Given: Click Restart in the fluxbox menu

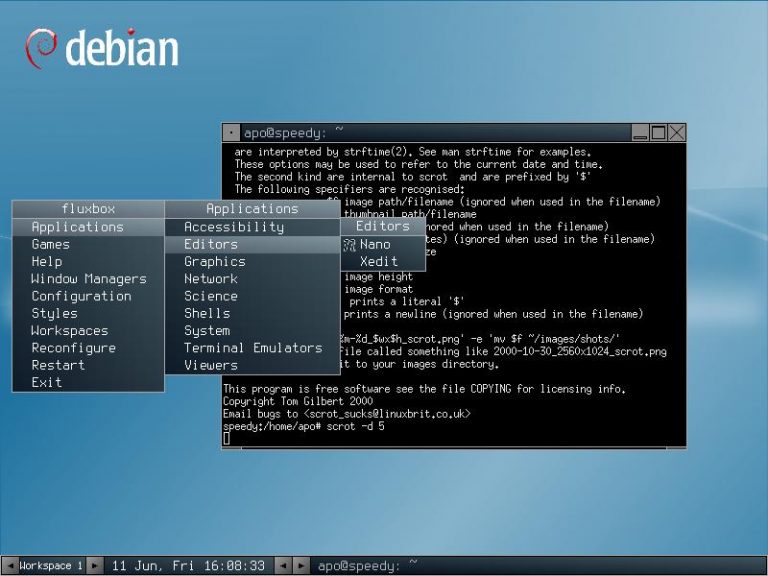Looking at the screenshot, I should (58, 365).
